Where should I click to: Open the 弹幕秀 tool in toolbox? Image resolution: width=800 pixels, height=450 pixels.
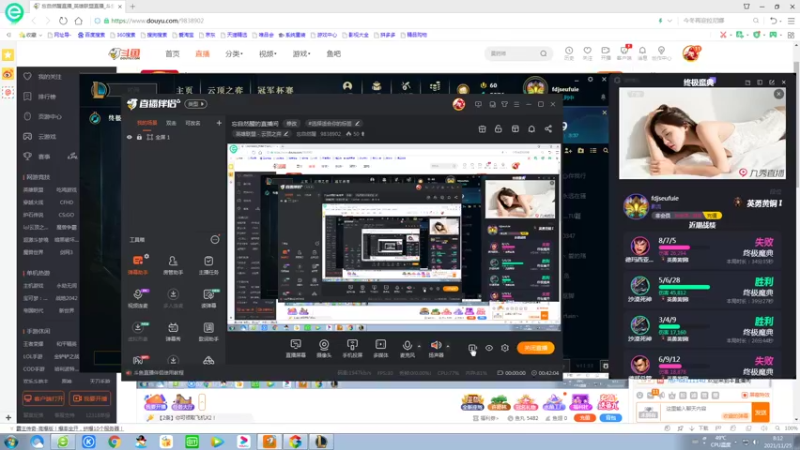[x=173, y=332]
